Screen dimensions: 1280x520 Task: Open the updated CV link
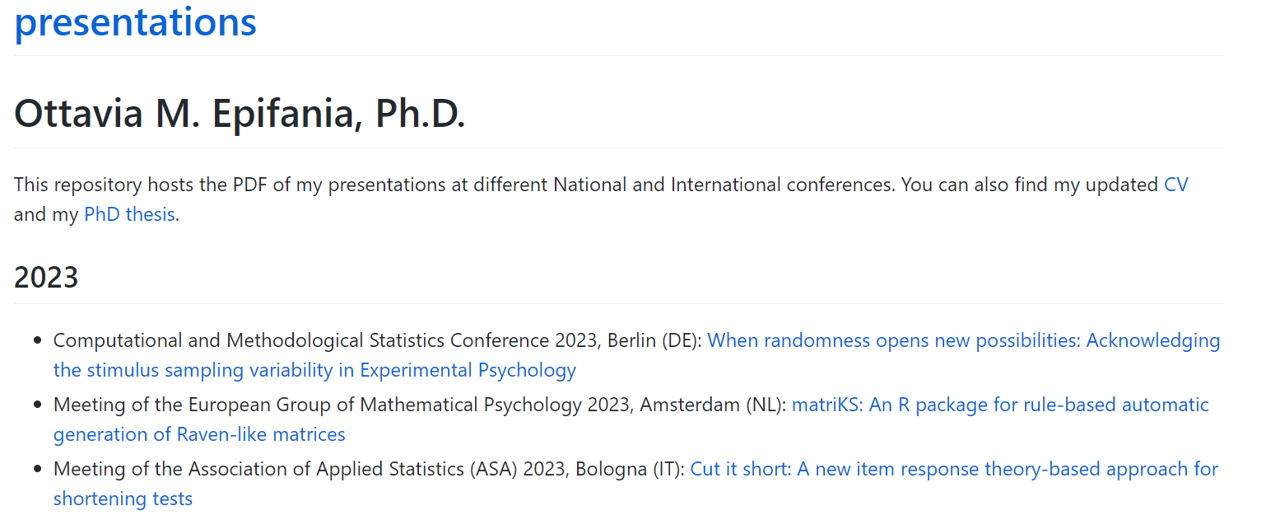click(1176, 185)
